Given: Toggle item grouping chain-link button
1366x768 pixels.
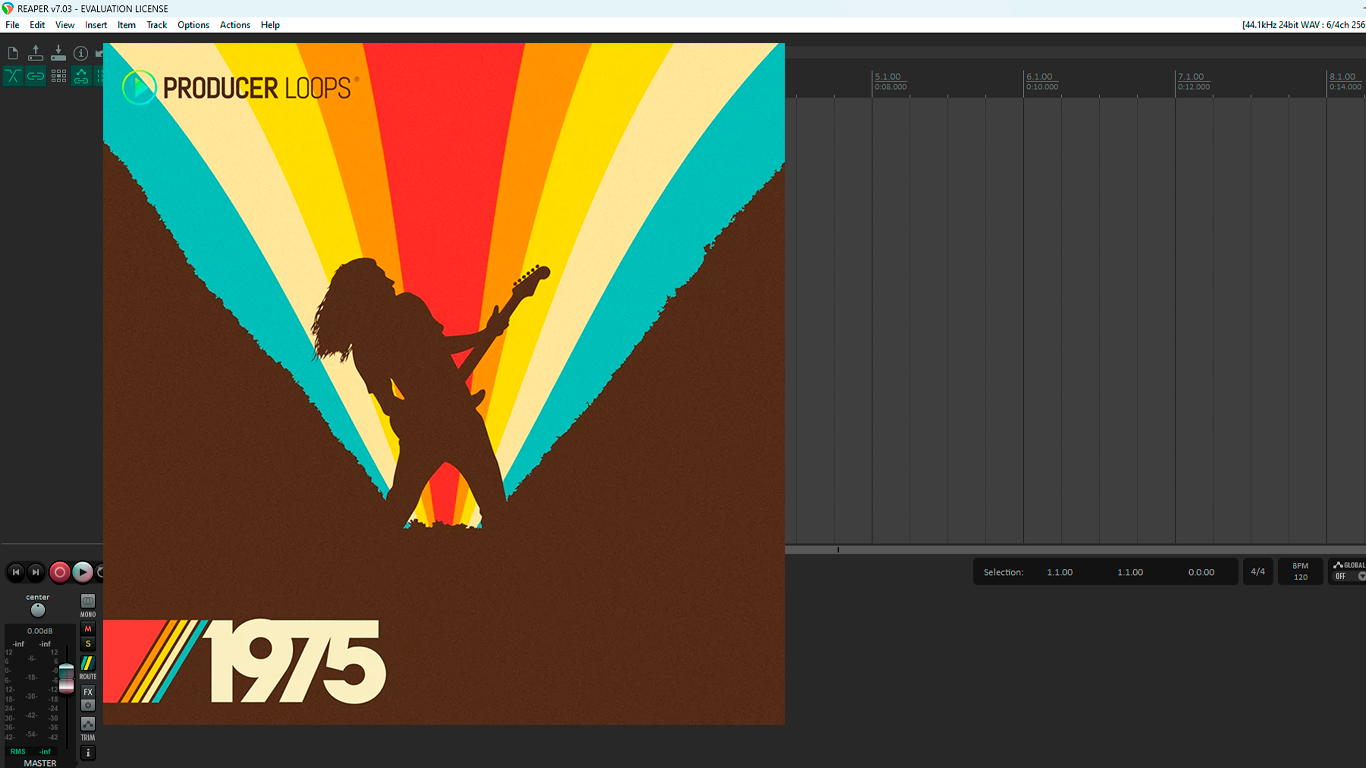Looking at the screenshot, I should coord(36,76).
